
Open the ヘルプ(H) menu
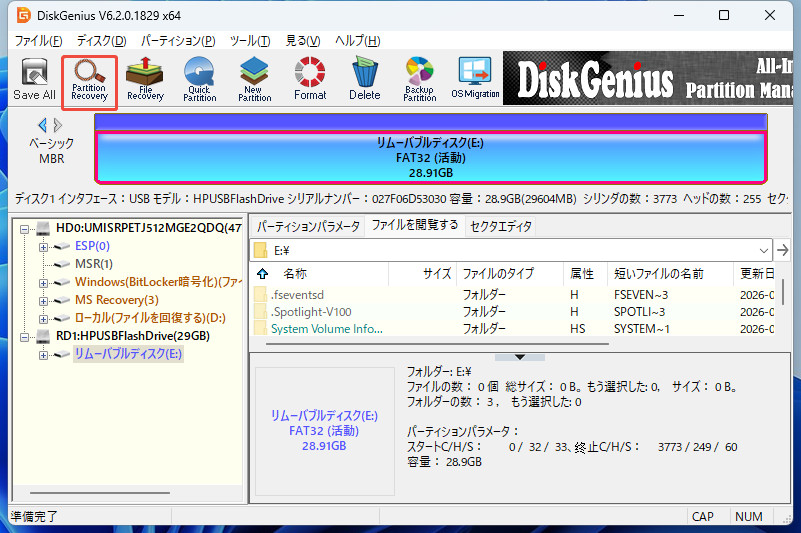pyautogui.click(x=358, y=41)
